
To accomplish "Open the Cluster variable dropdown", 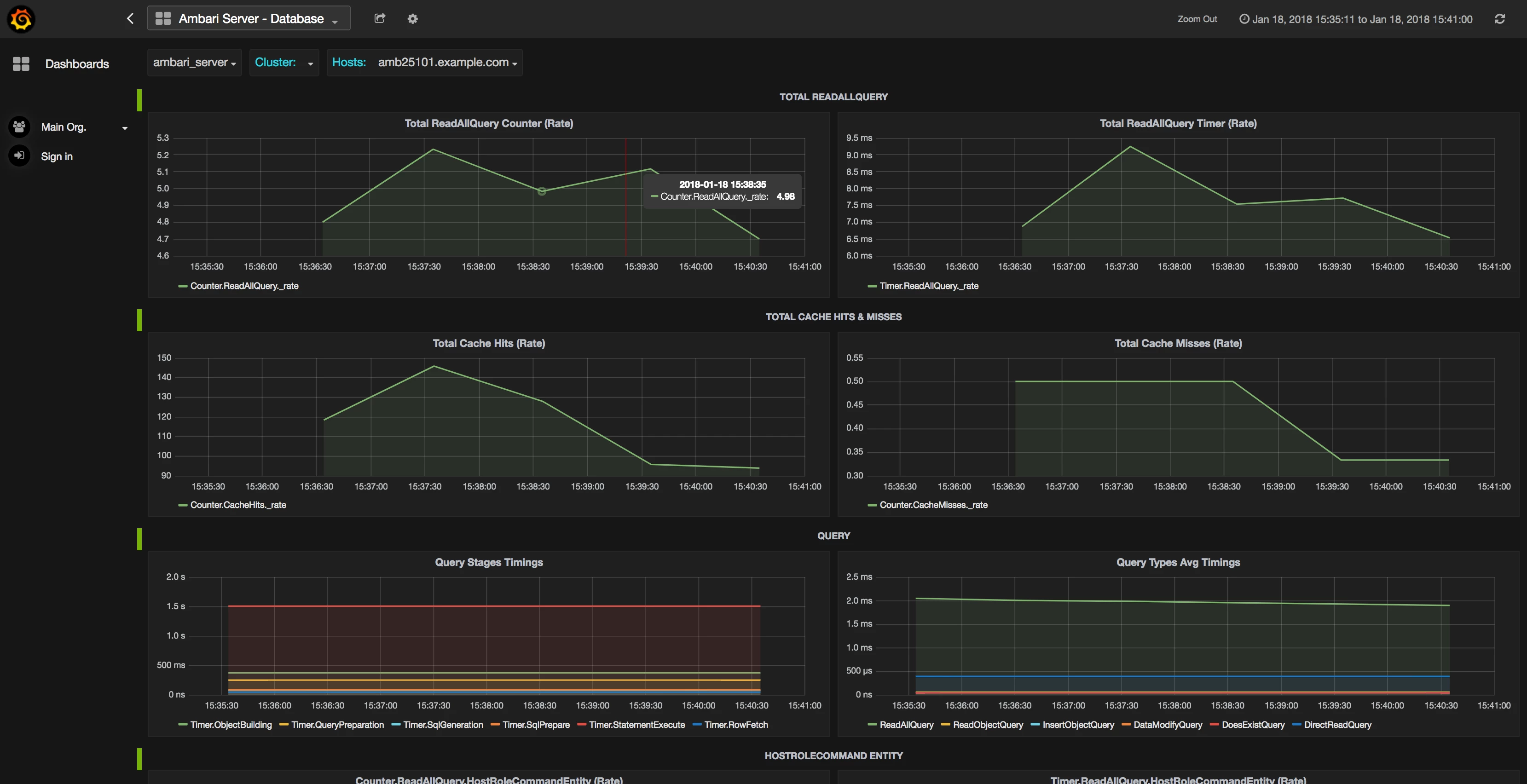I will click(x=284, y=63).
